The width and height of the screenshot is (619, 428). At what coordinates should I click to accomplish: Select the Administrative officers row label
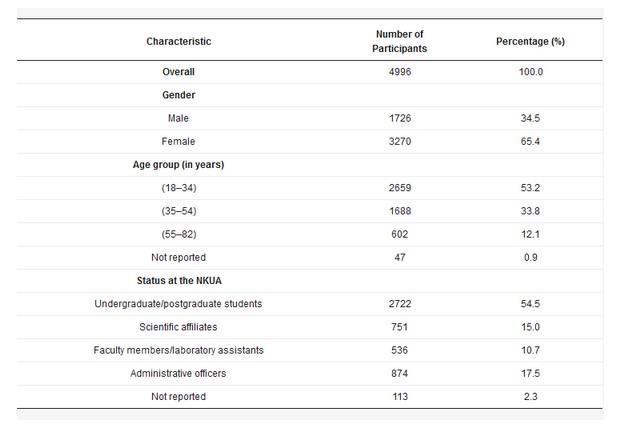[179, 373]
